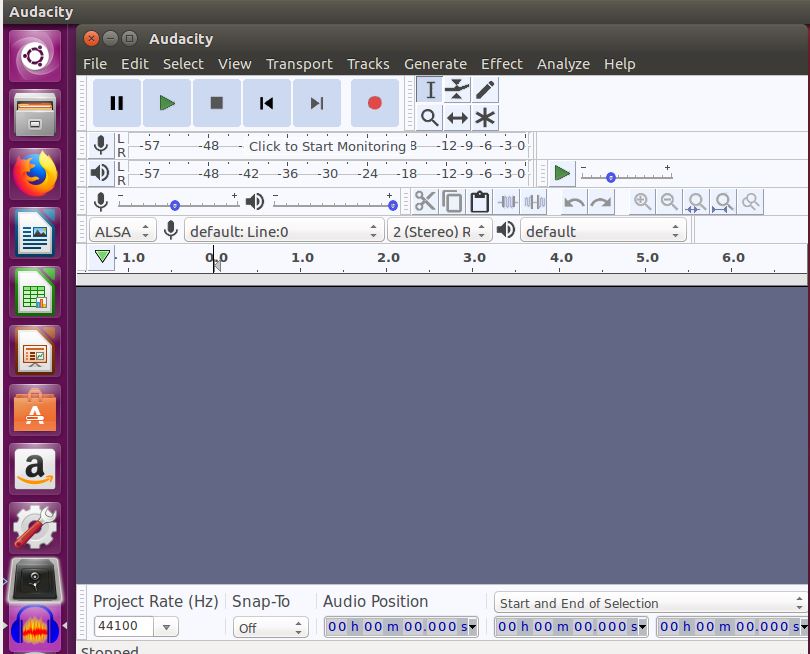The width and height of the screenshot is (810, 654).
Task: Select the Time Shift tool
Action: pos(457,118)
